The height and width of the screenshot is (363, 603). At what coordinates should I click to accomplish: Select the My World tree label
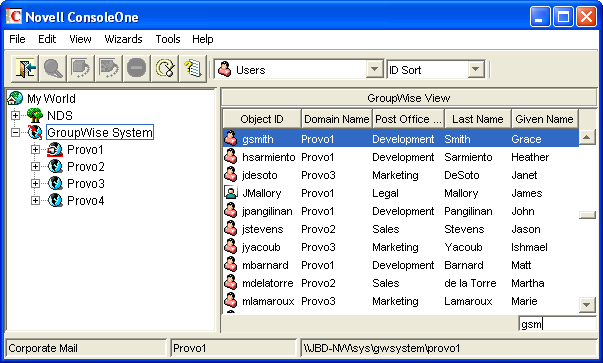click(51, 98)
